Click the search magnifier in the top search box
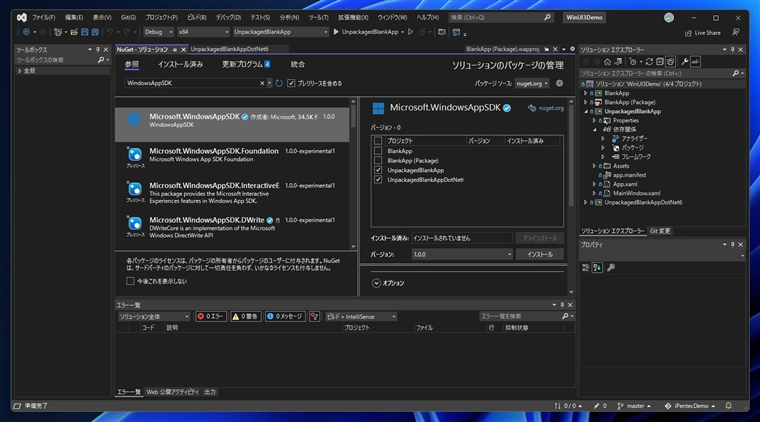 (547, 17)
